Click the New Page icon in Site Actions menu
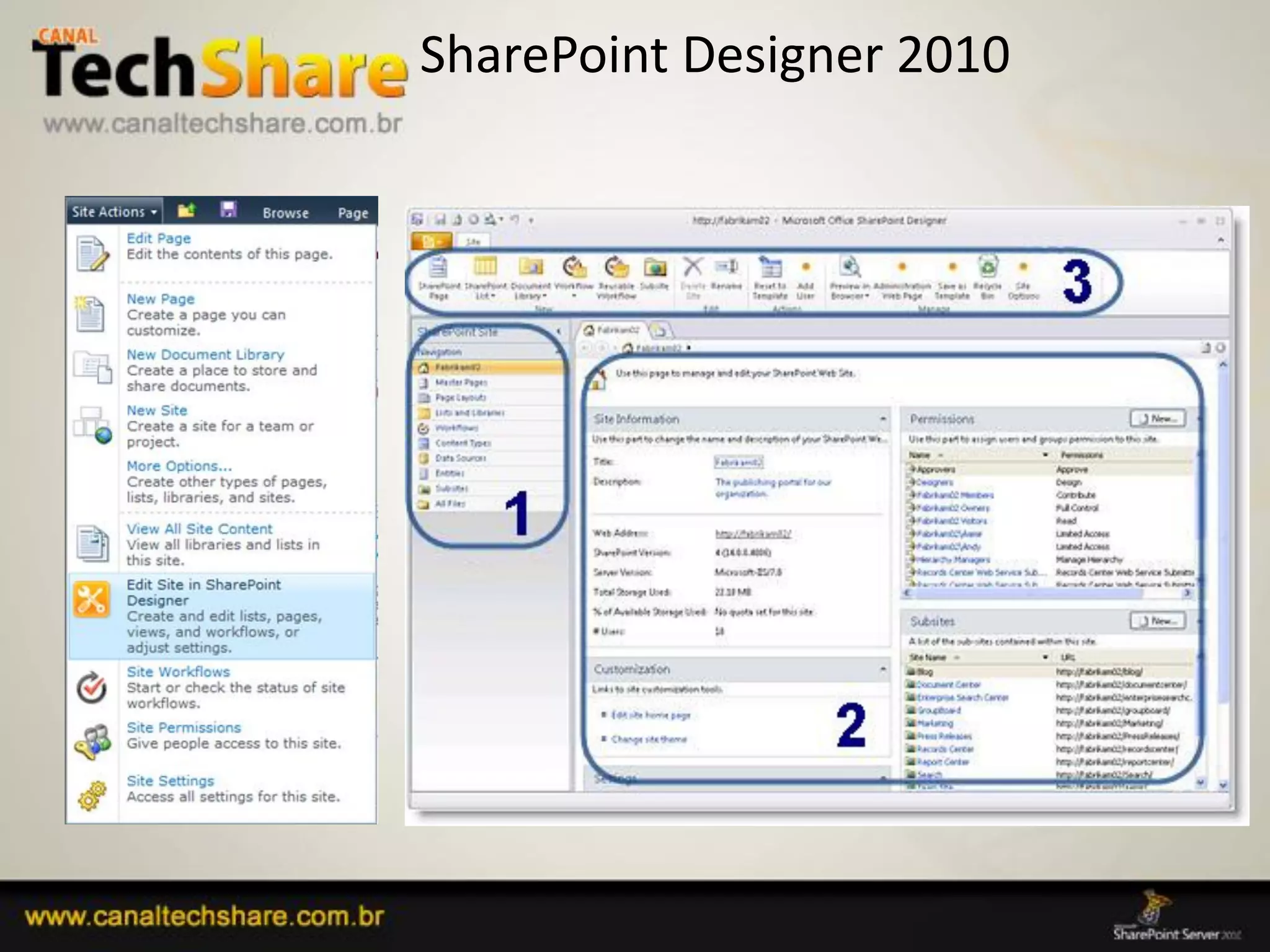This screenshot has width=1270, height=952. click(x=89, y=314)
